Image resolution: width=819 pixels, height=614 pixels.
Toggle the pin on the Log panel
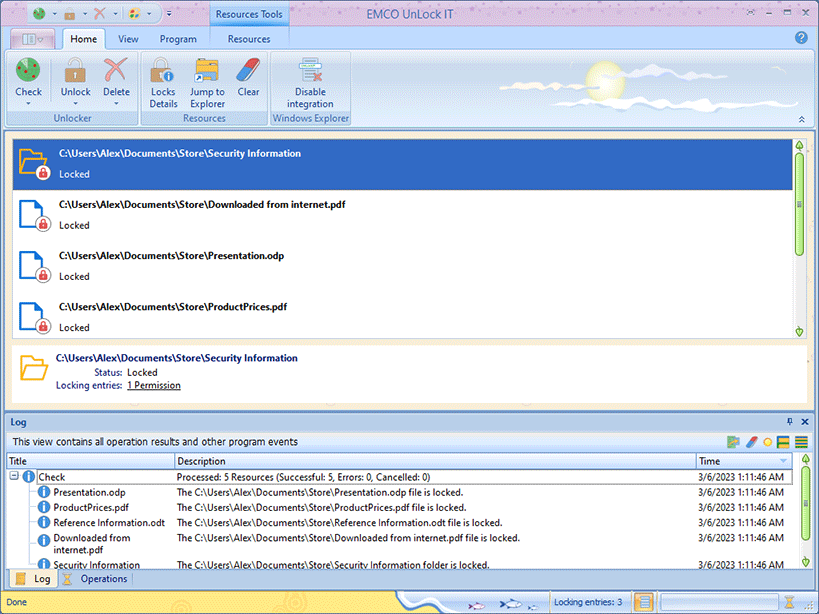tap(789, 422)
